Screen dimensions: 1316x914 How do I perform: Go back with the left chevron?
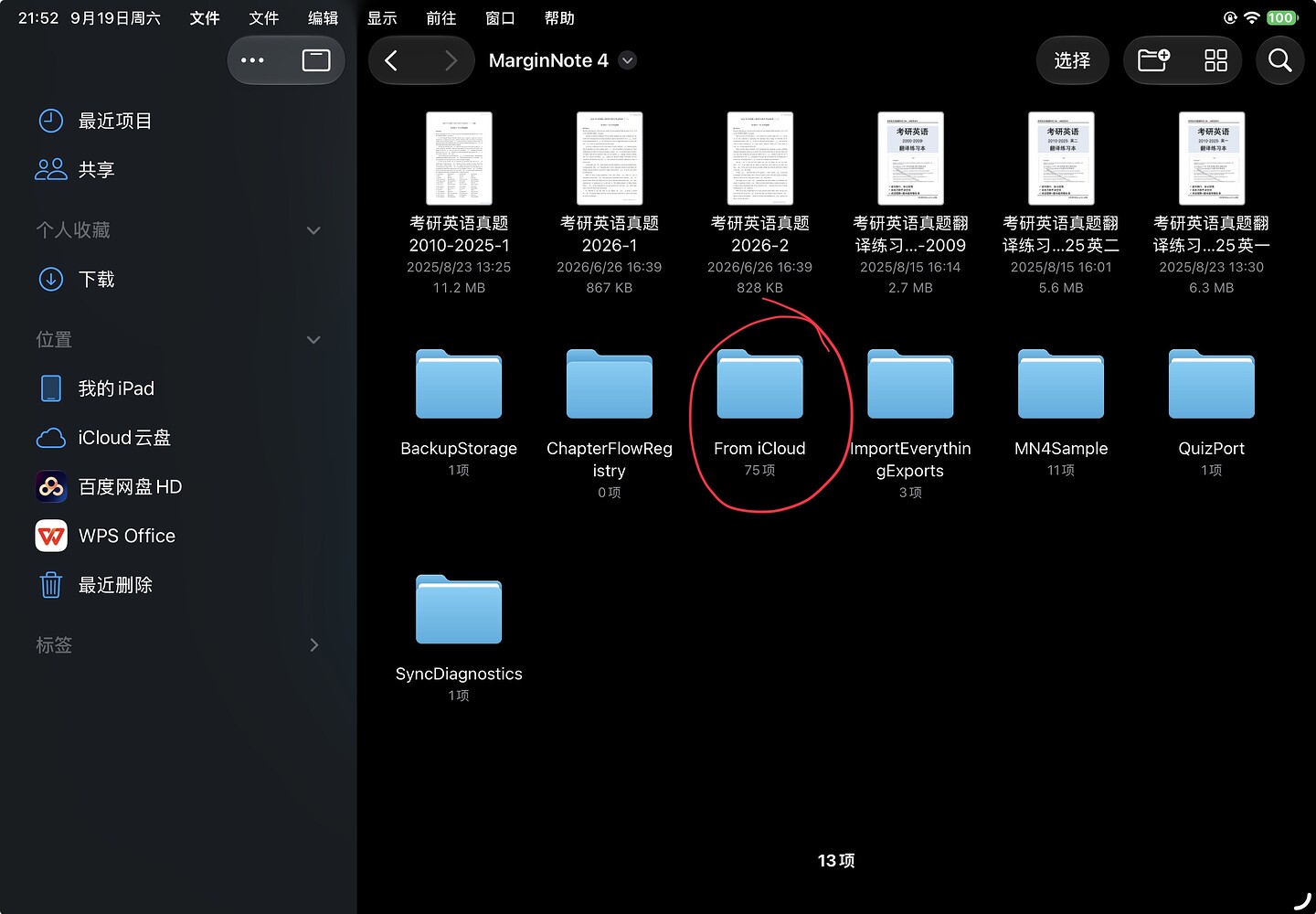click(x=391, y=60)
